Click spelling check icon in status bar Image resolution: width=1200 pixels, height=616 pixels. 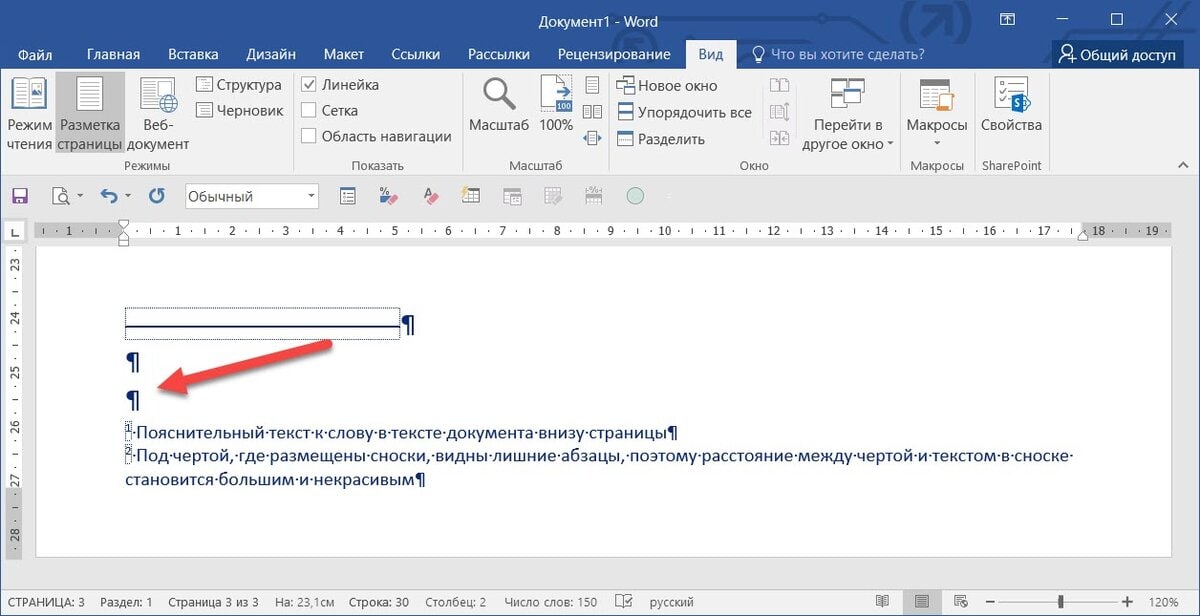click(x=624, y=602)
